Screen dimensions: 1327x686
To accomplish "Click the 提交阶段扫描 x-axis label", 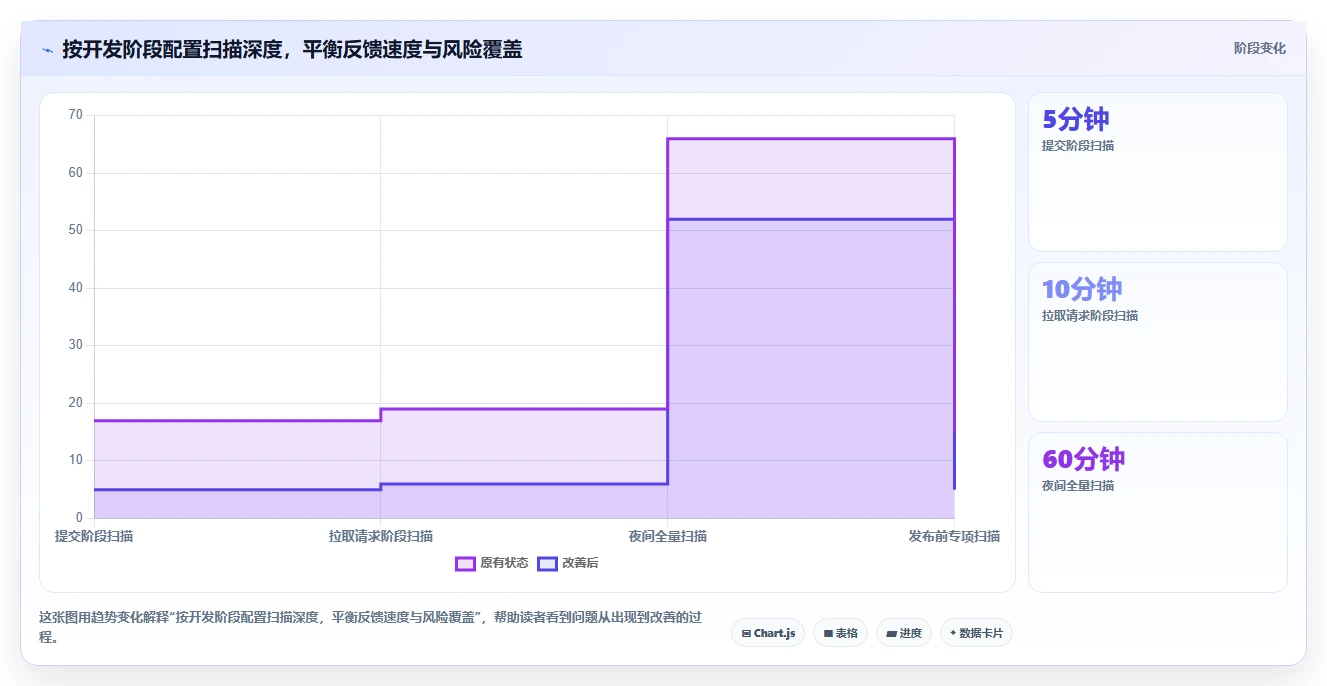I will point(94,536).
